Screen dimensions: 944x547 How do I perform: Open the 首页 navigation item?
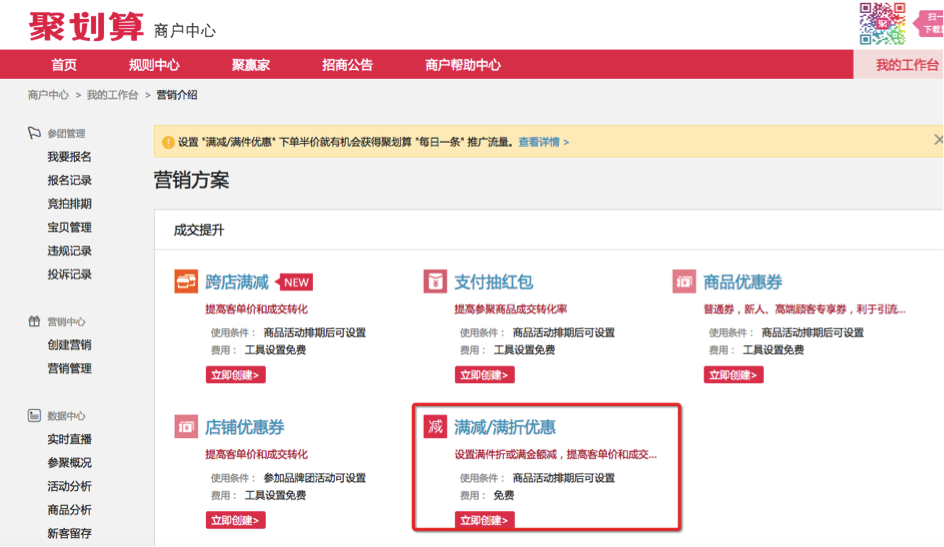tap(64, 65)
